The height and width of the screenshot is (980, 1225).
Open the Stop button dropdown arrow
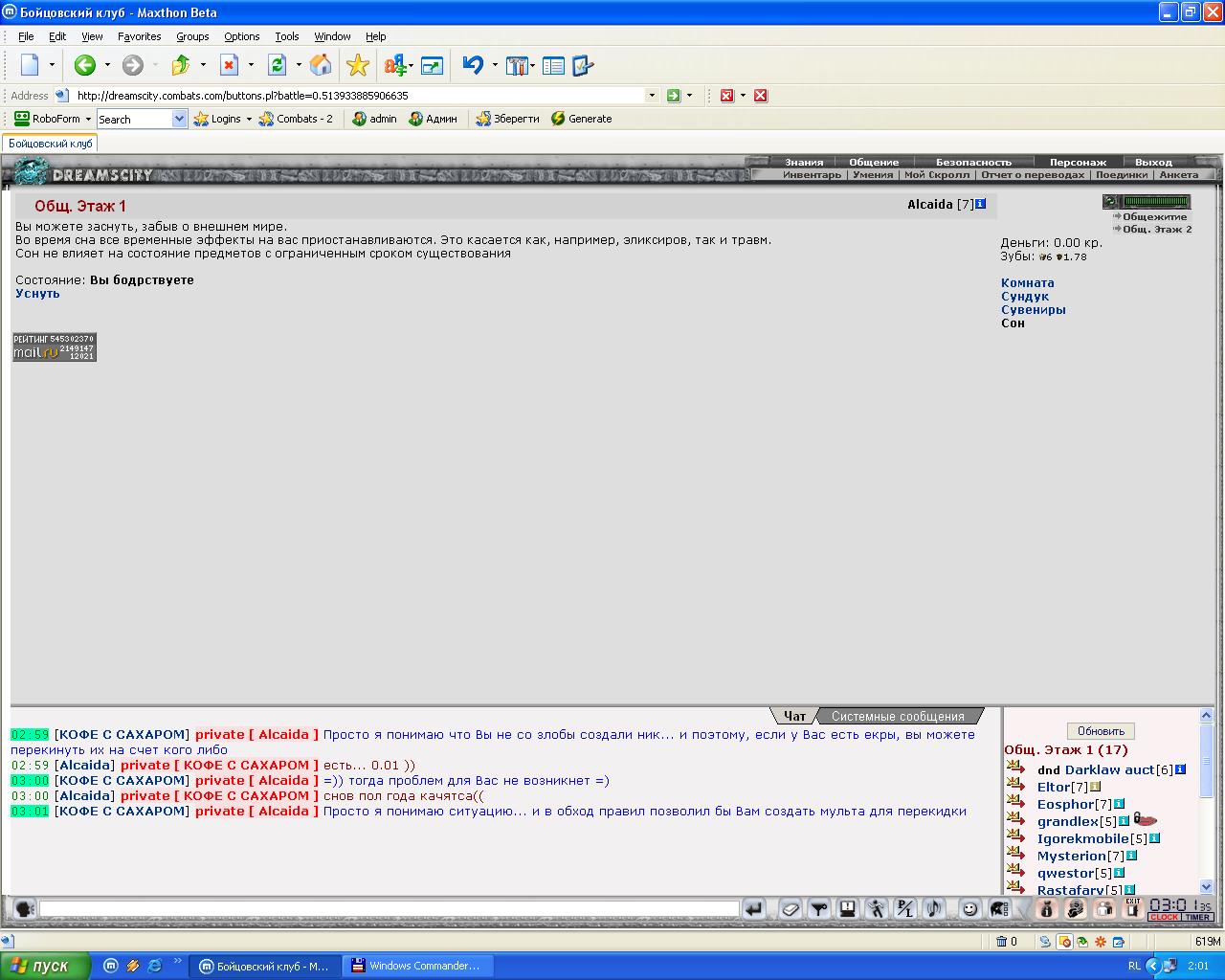(251, 65)
